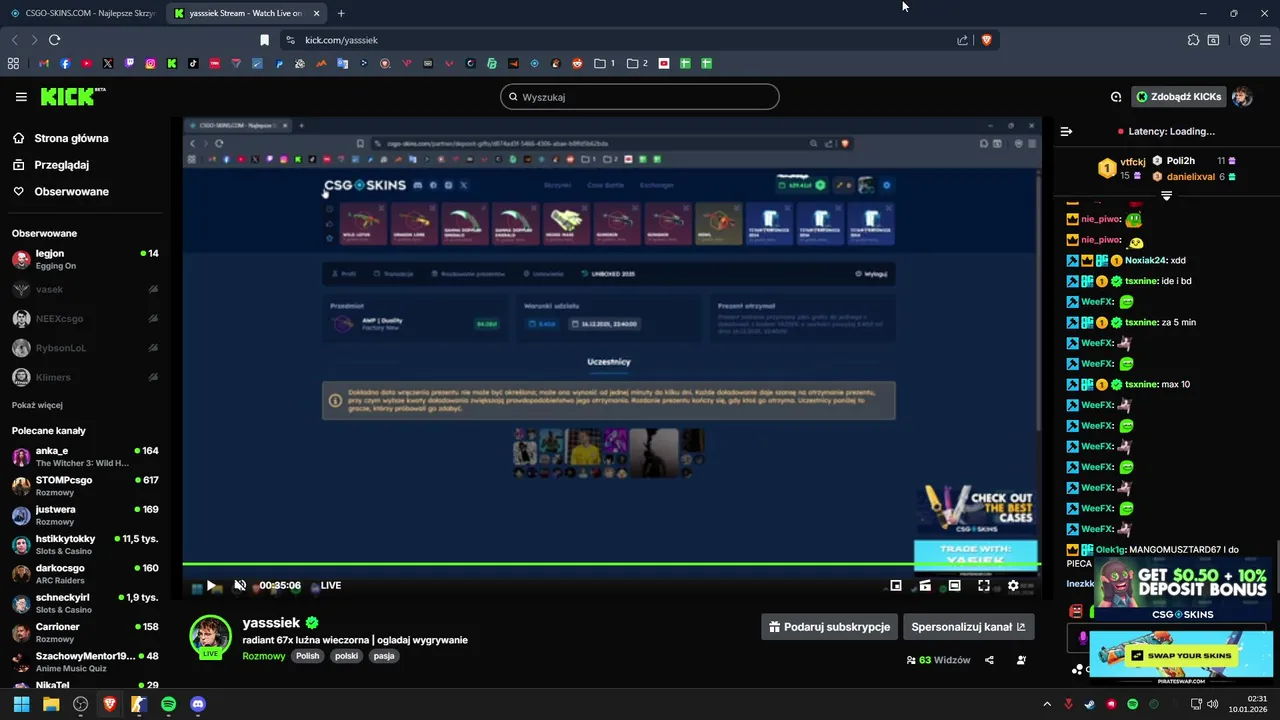Image resolution: width=1280 pixels, height=720 pixels.
Task: Open File Explorer from taskbar
Action: pyautogui.click(x=51, y=704)
